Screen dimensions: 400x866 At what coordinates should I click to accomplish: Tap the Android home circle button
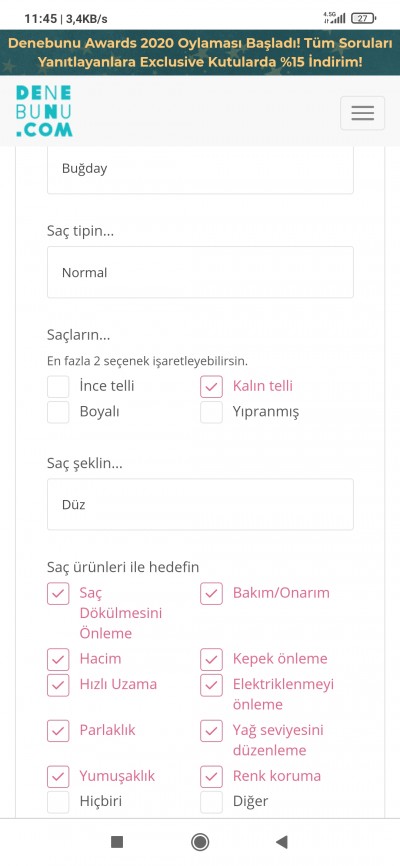point(200,842)
